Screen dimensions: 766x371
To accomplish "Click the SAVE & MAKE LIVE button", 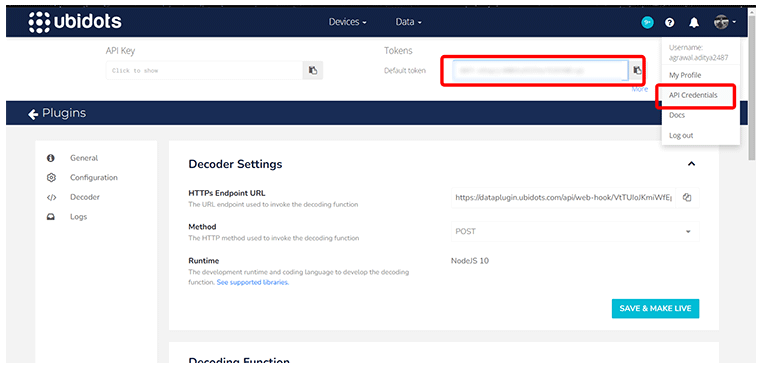I will [x=655, y=308].
